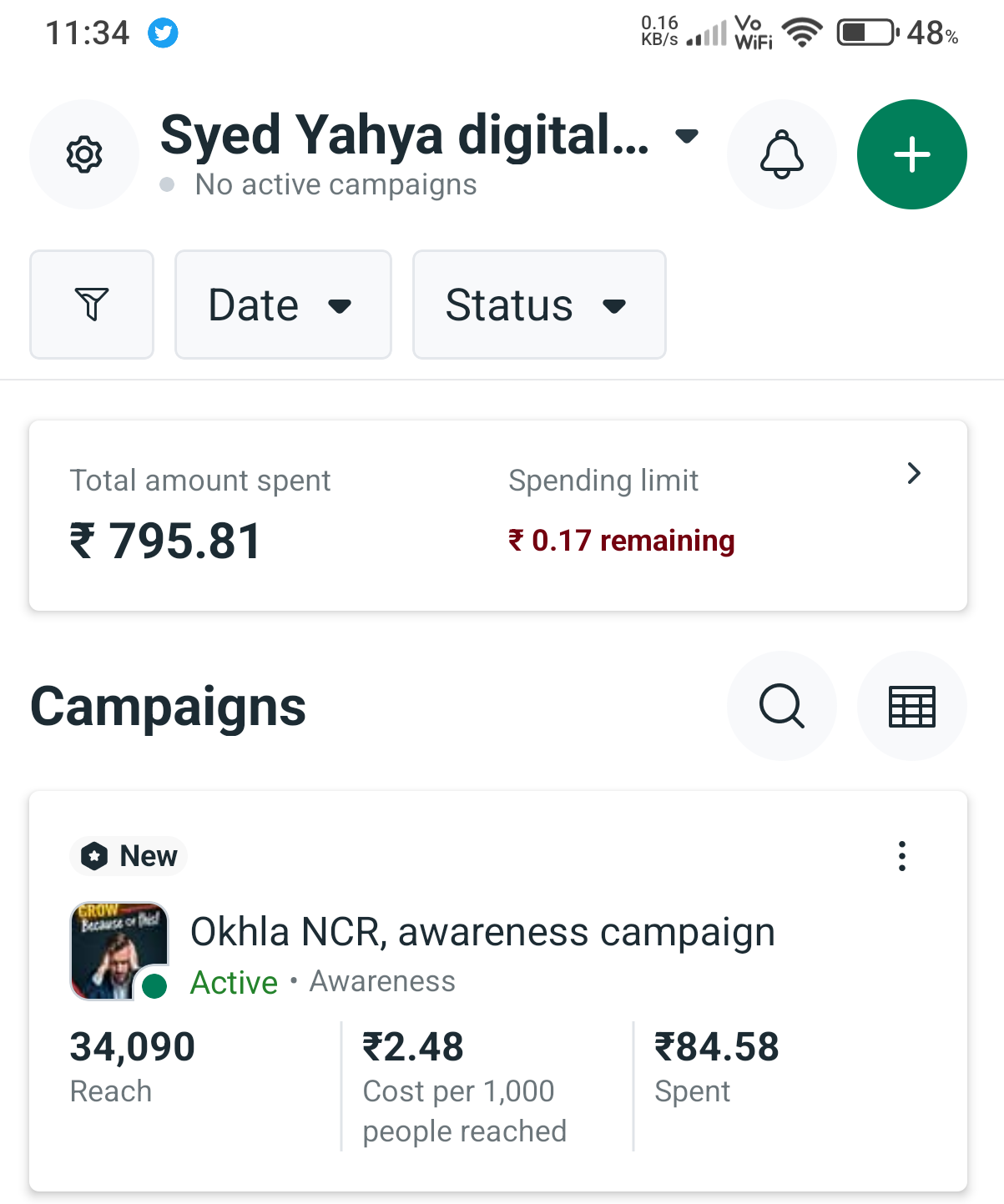Viewport: 1004px width, 1204px height.
Task: Search campaigns with magnifier icon
Action: pos(781,706)
